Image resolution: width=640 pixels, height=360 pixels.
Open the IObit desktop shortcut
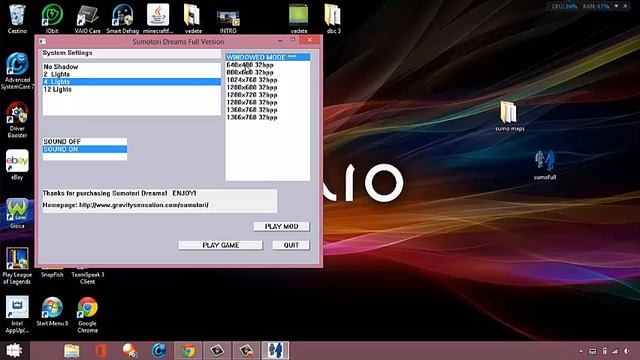click(52, 18)
